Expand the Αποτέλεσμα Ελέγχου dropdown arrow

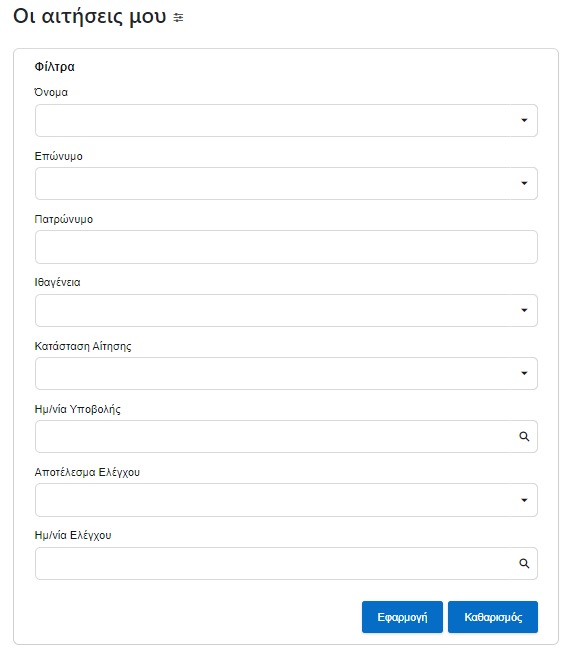pyautogui.click(x=524, y=500)
